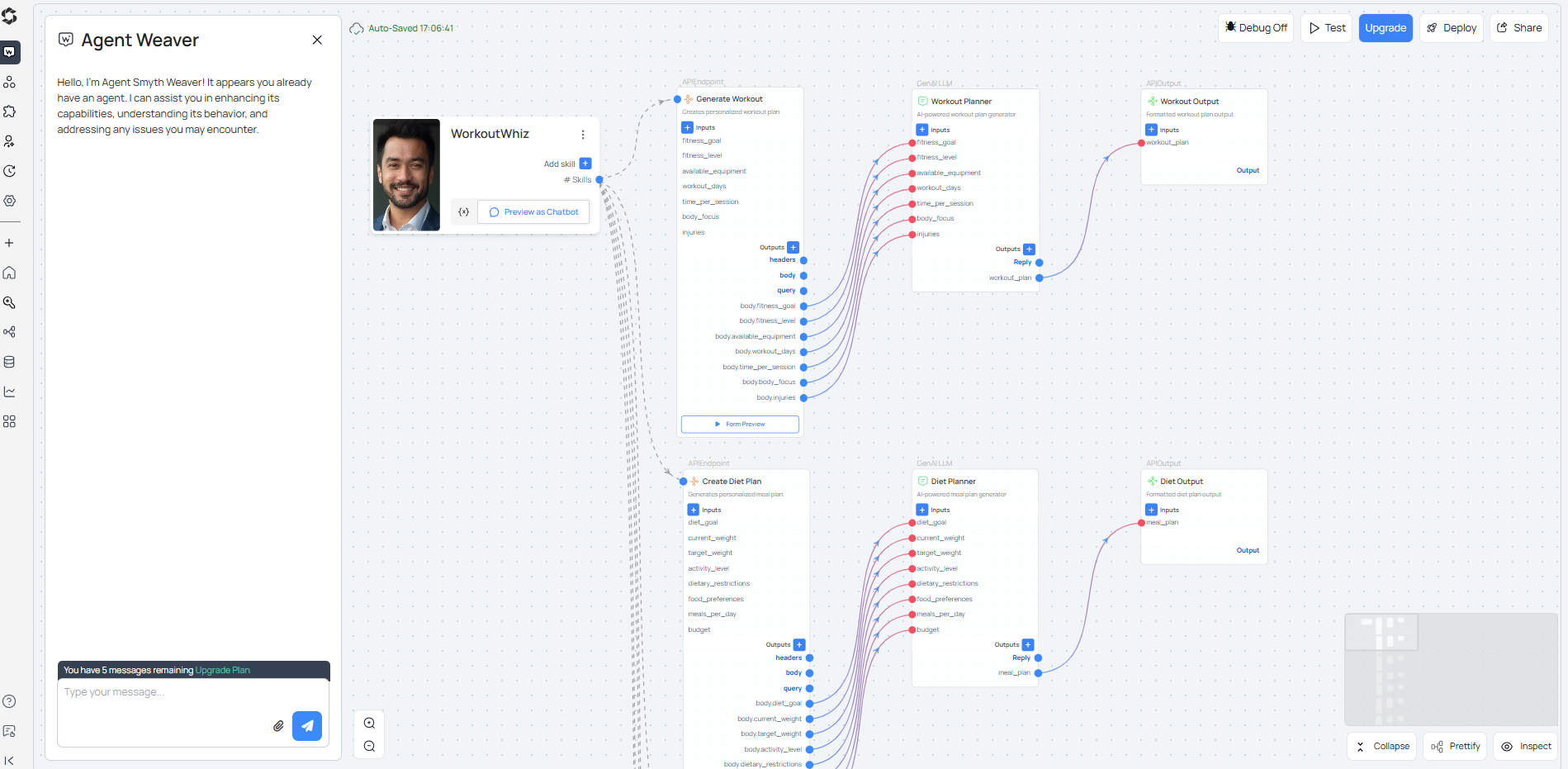Viewport: 1568px width, 769px height.
Task: Click the Add skill plus button
Action: (x=585, y=164)
